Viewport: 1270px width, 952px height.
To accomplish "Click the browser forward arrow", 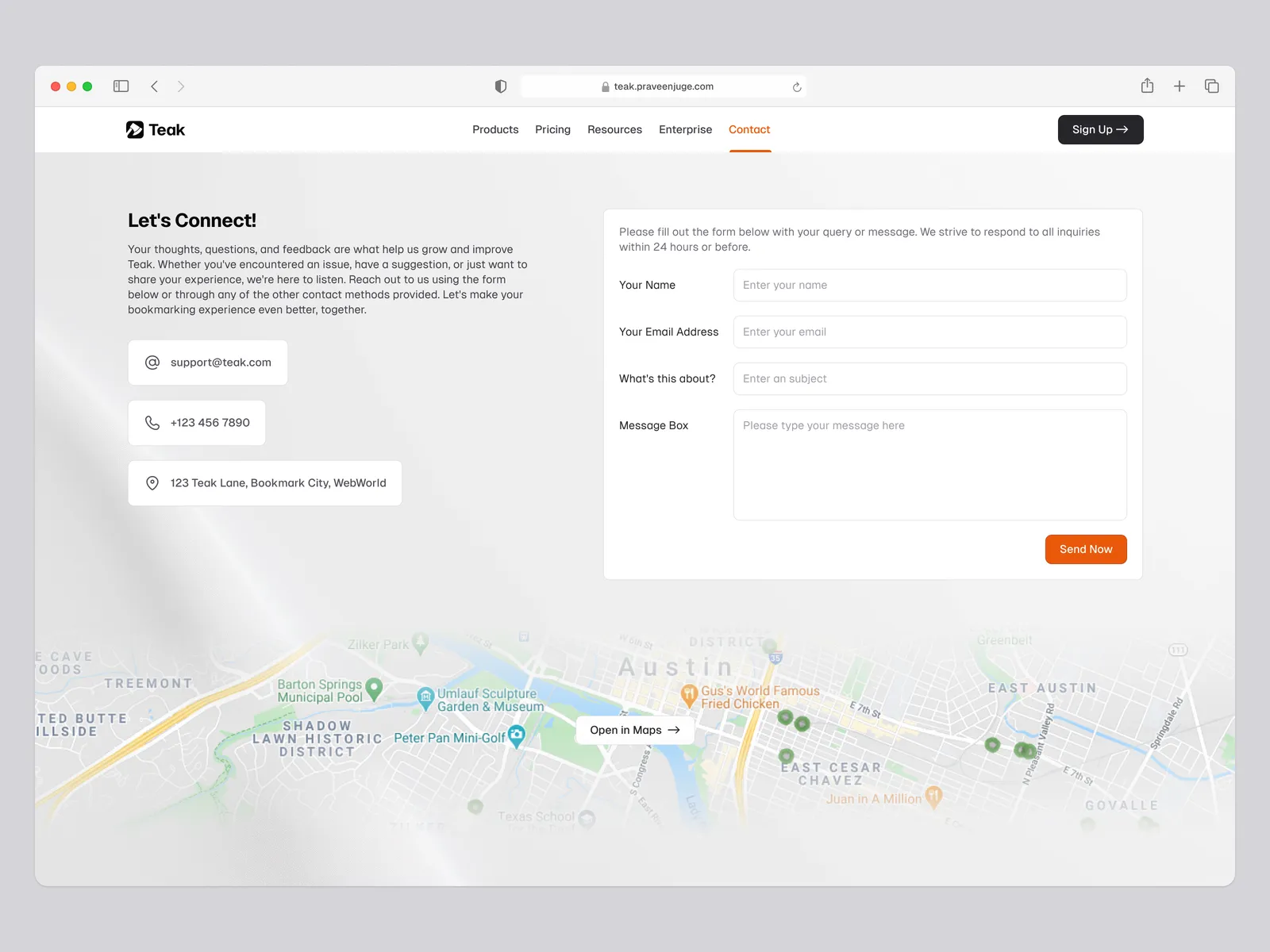I will coord(181,86).
